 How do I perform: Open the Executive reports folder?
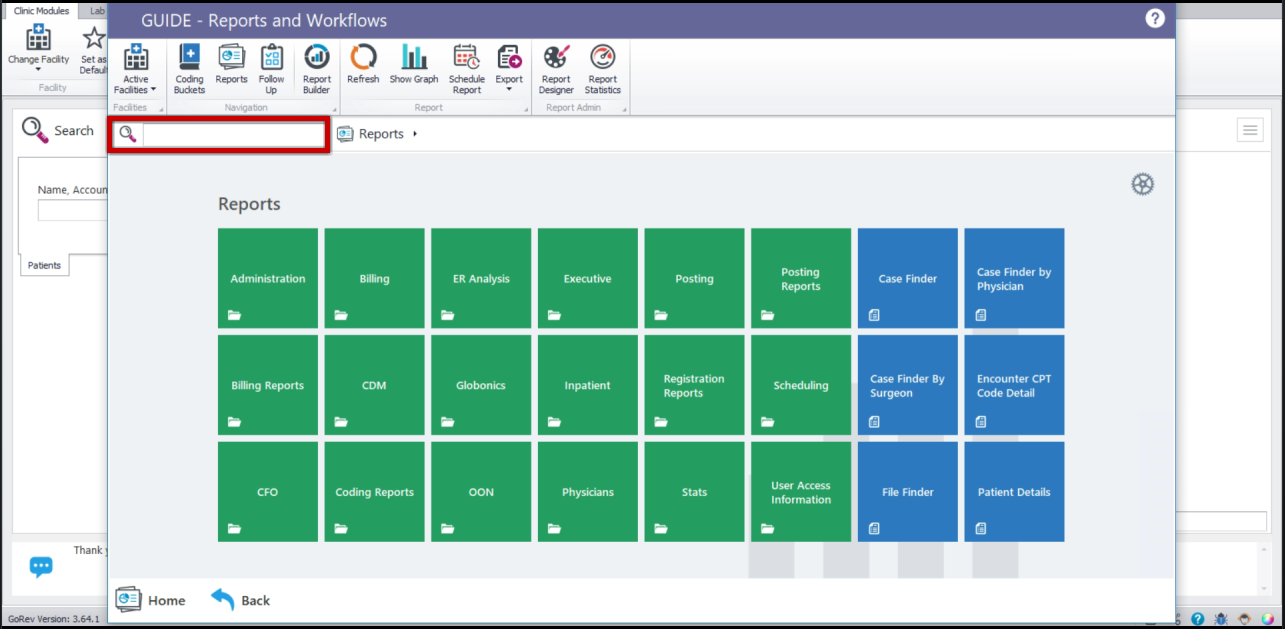(x=588, y=278)
